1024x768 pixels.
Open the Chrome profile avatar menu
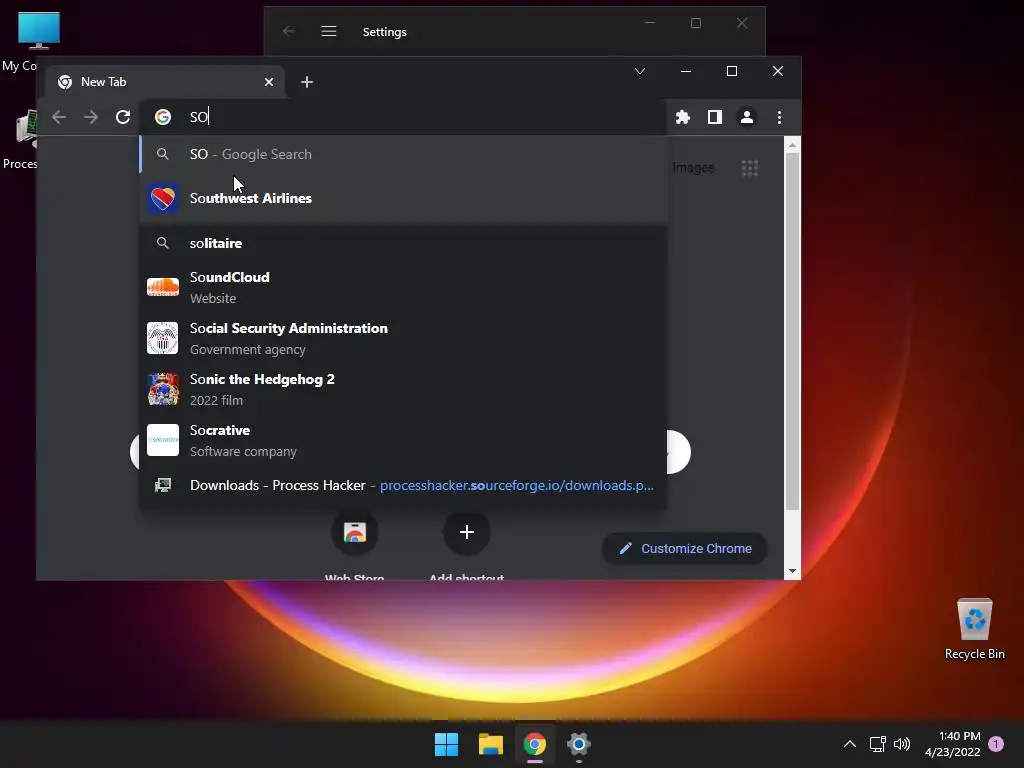pyautogui.click(x=746, y=117)
